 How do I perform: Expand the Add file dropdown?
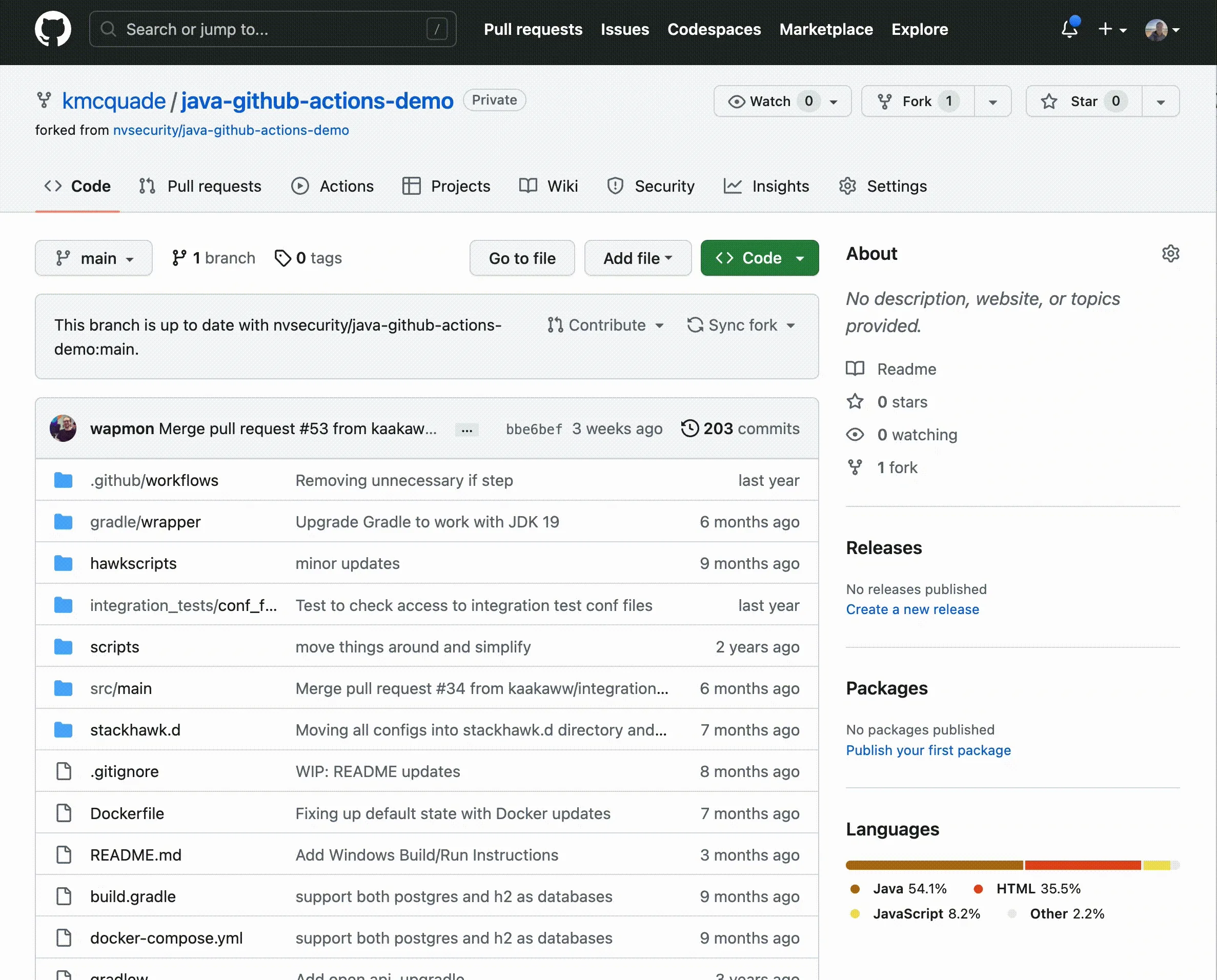638,258
